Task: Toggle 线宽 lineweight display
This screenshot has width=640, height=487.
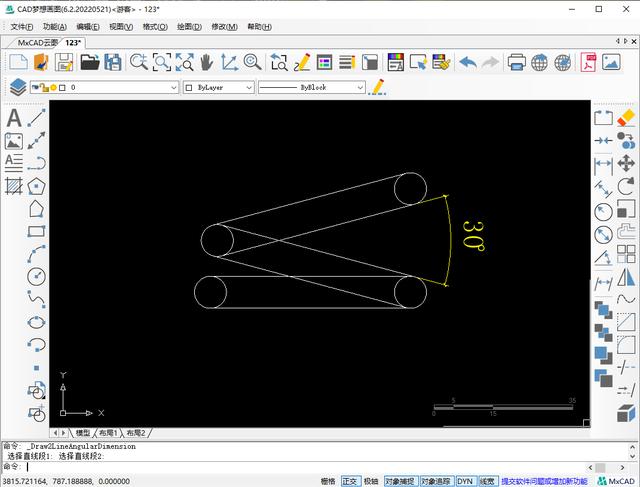Action: 487,481
